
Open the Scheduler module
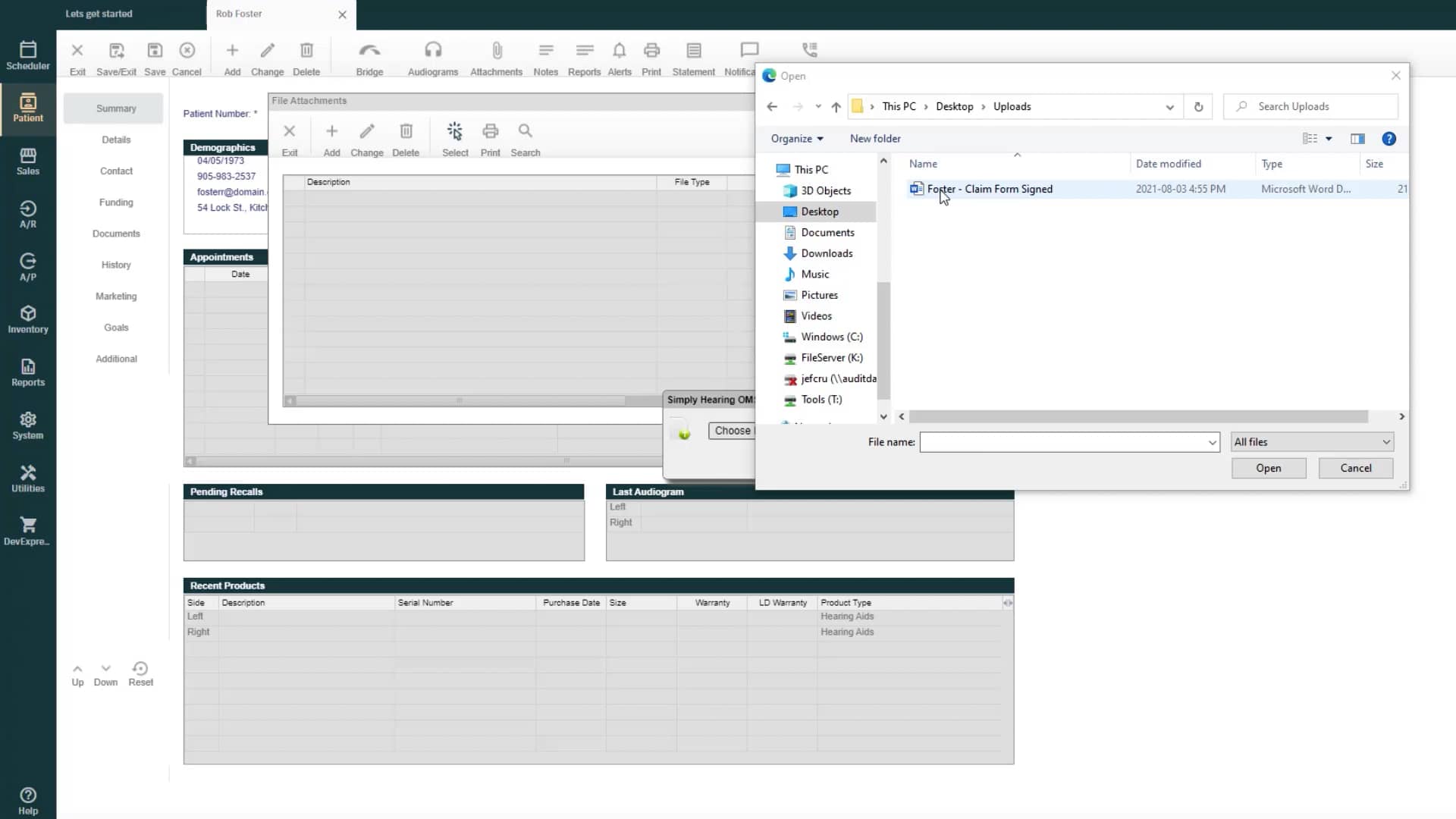click(x=28, y=55)
